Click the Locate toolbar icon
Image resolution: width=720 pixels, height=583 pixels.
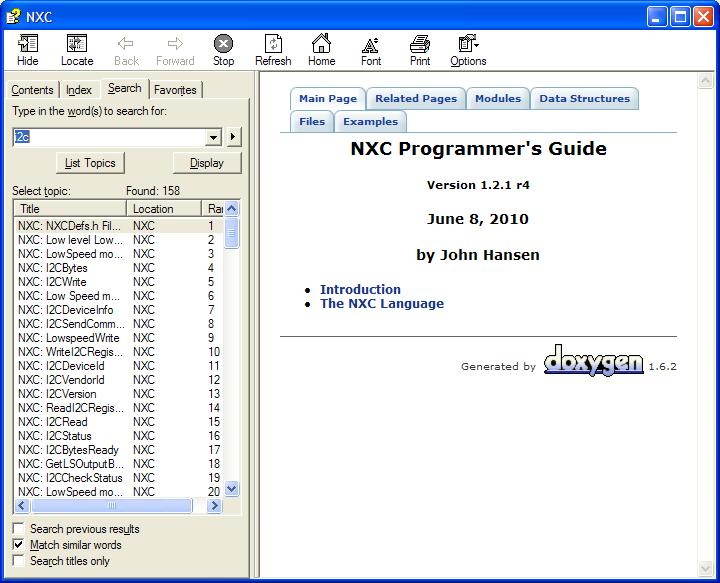(x=77, y=44)
